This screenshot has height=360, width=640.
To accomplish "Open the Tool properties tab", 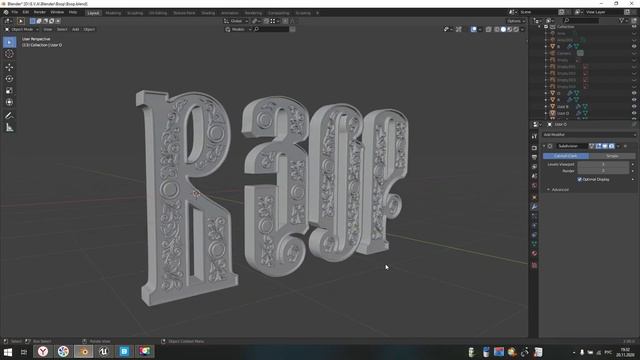I will (x=534, y=136).
